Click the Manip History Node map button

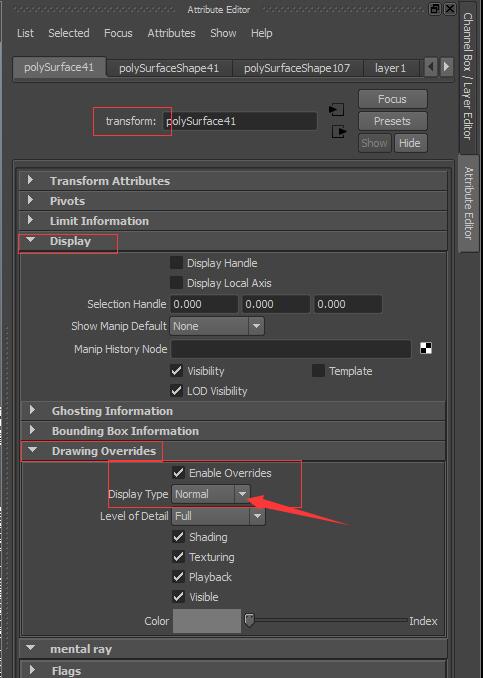pyautogui.click(x=426, y=349)
